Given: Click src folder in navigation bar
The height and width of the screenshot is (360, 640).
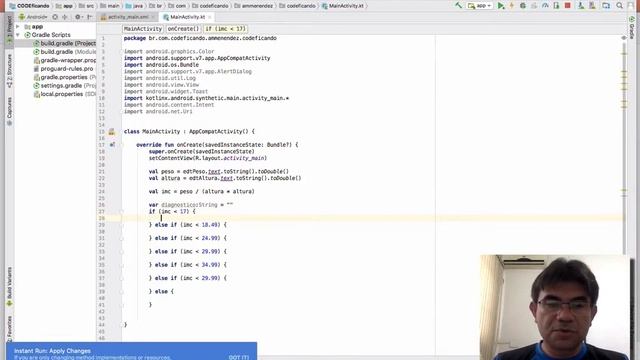Looking at the screenshot, I should (x=87, y=6).
